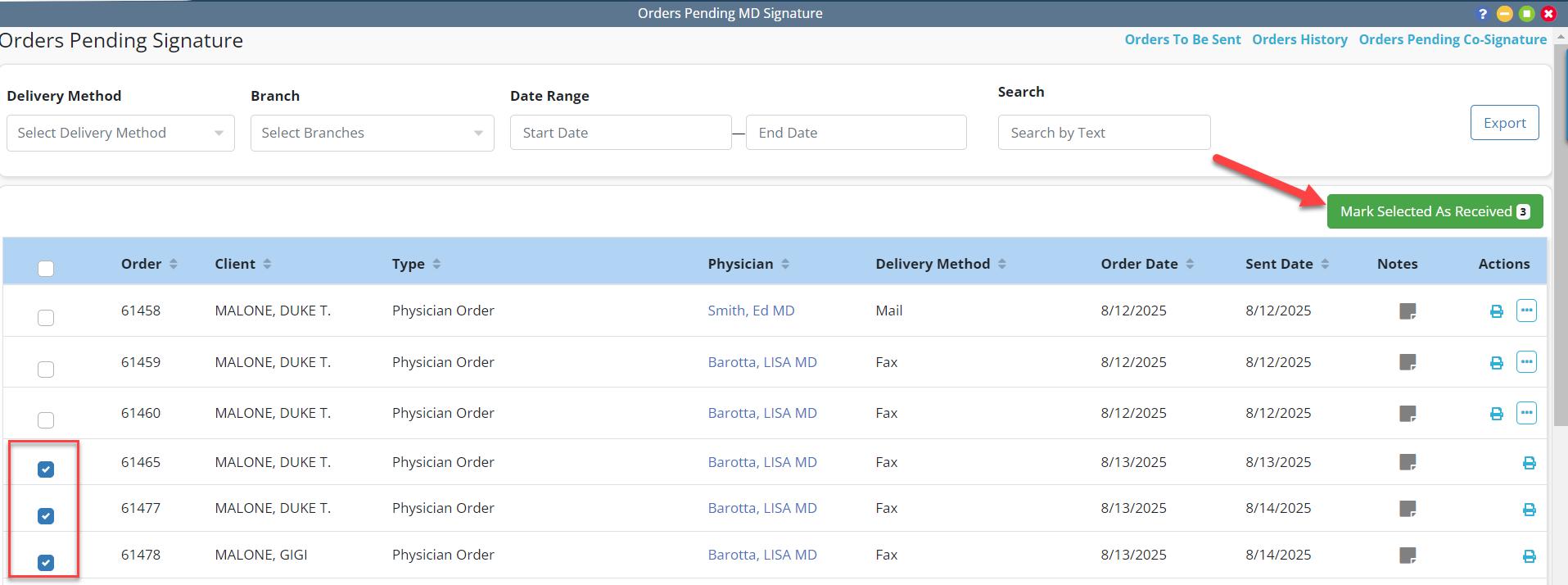Go to the Orders To Be Sent page
Screen dimensions: 1568x585
(1182, 39)
